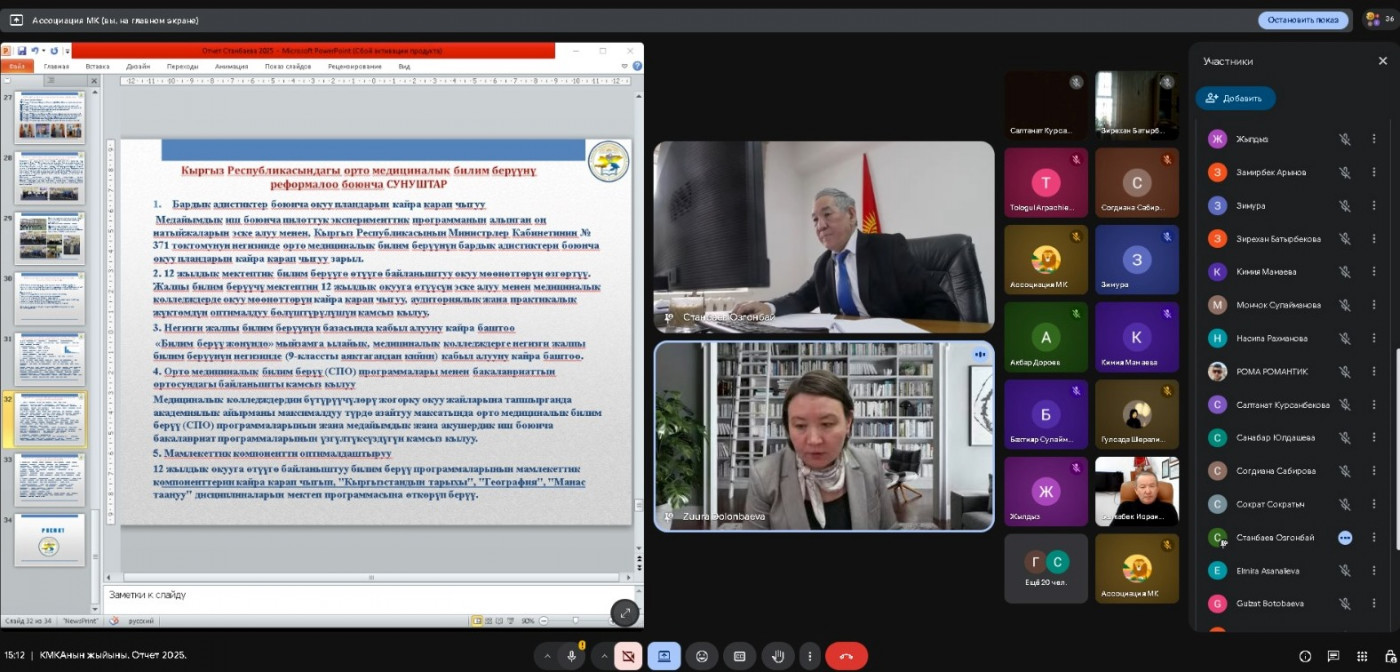Open the Анимация ribbon tab
Image resolution: width=1400 pixels, height=672 pixels.
[231, 66]
